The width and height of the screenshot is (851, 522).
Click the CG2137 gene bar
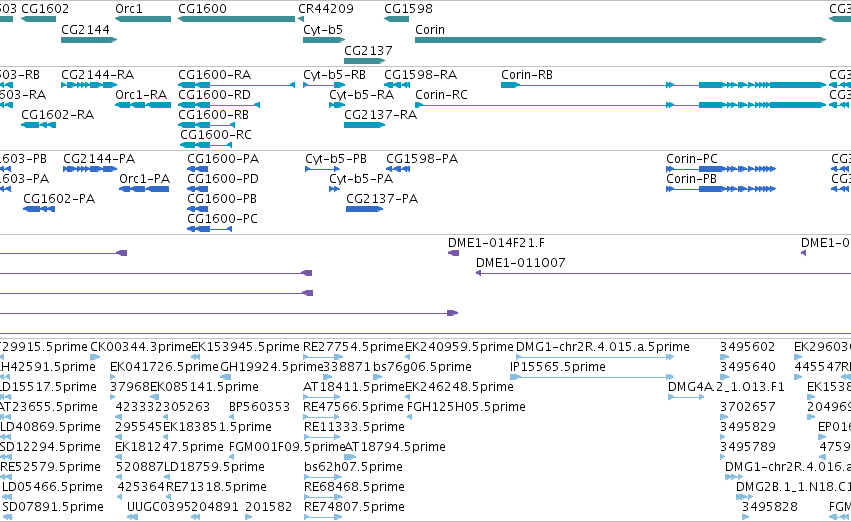click(364, 61)
